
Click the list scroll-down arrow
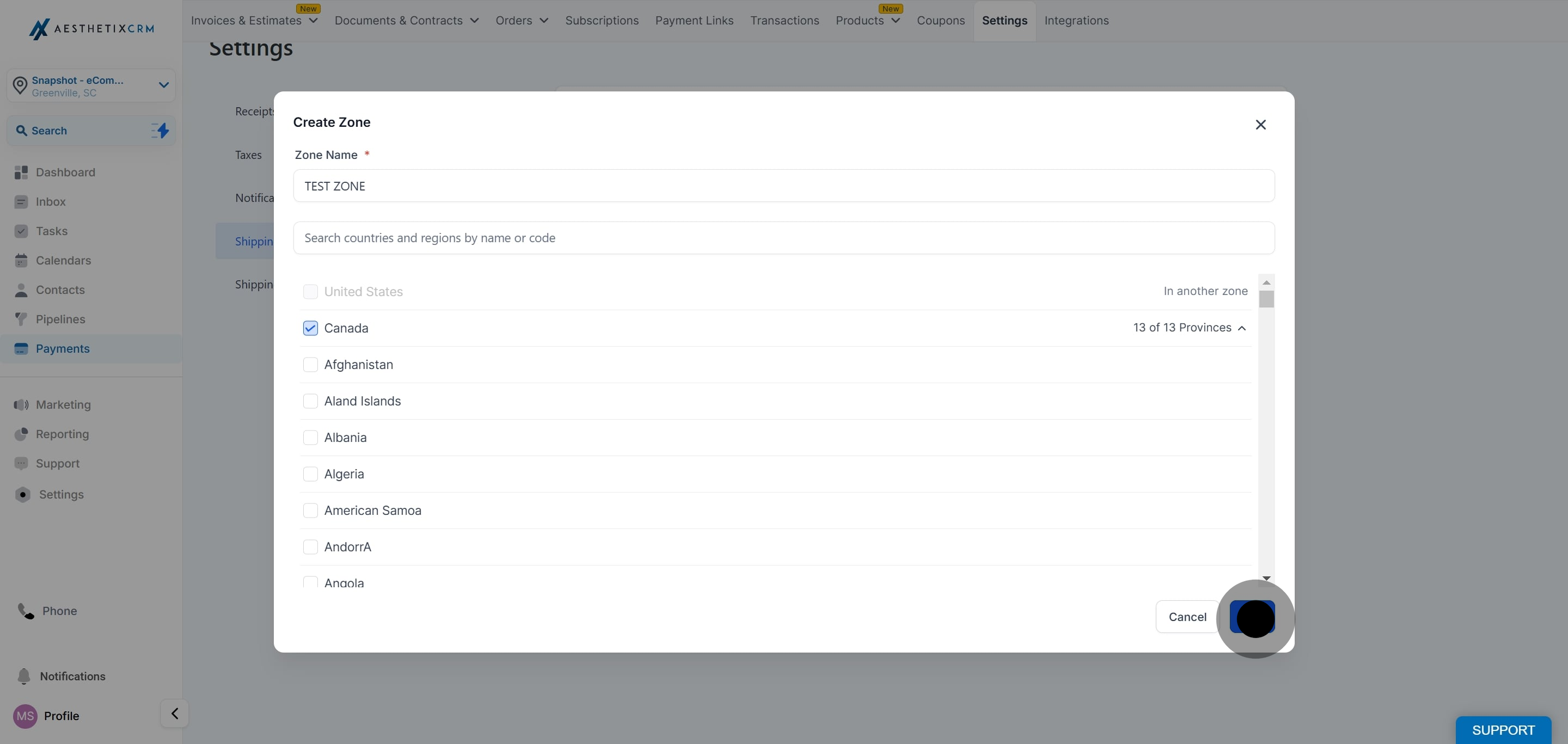[x=1267, y=578]
